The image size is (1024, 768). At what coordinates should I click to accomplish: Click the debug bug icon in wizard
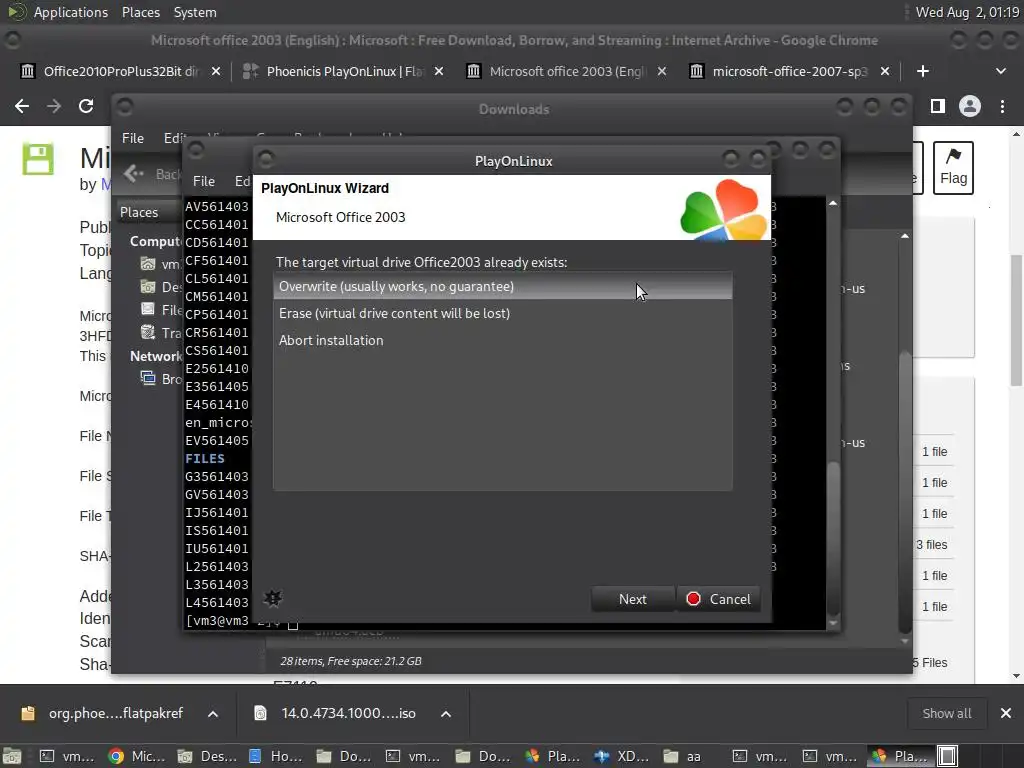pos(273,598)
